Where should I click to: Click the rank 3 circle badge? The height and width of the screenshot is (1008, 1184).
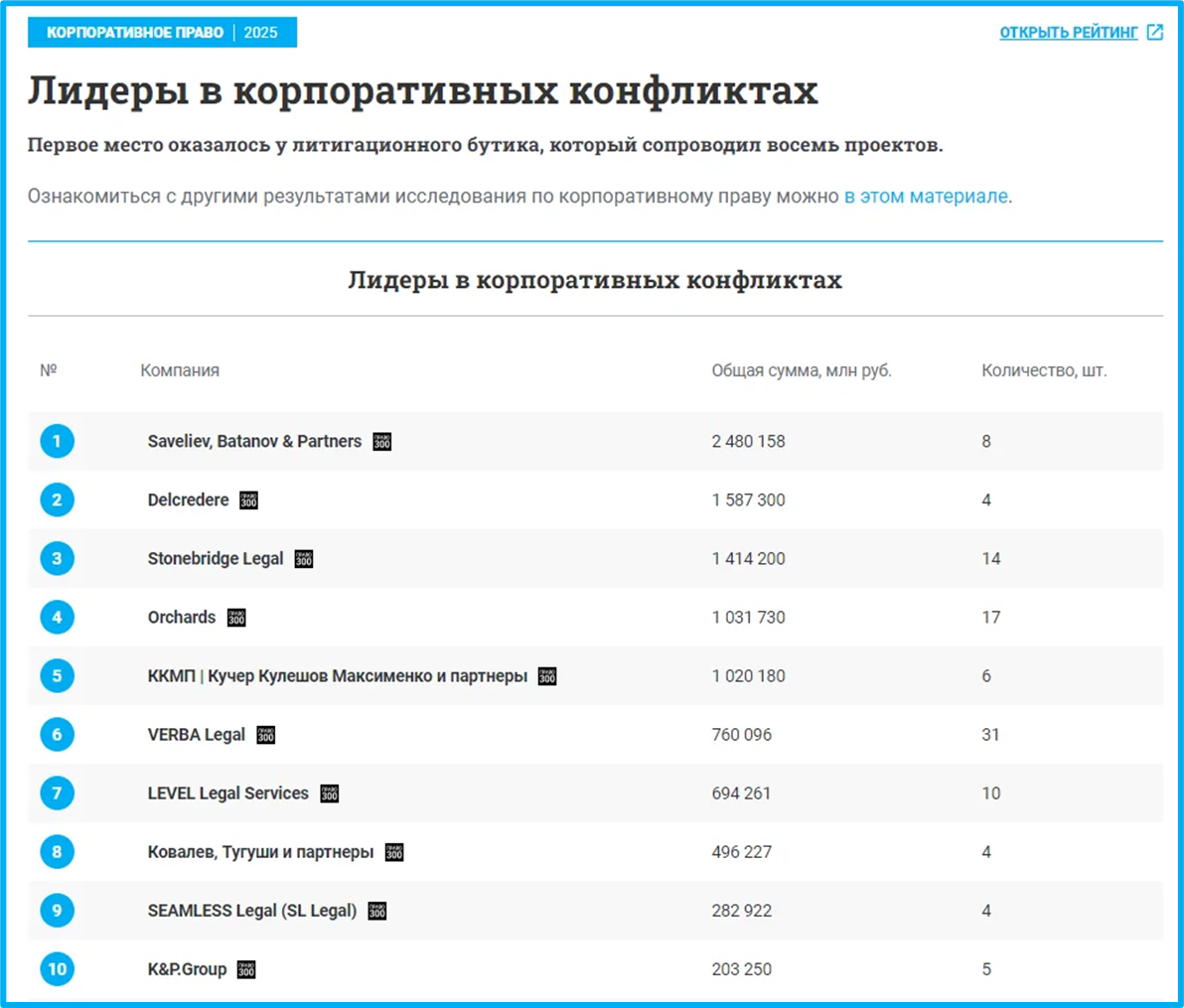click(57, 559)
